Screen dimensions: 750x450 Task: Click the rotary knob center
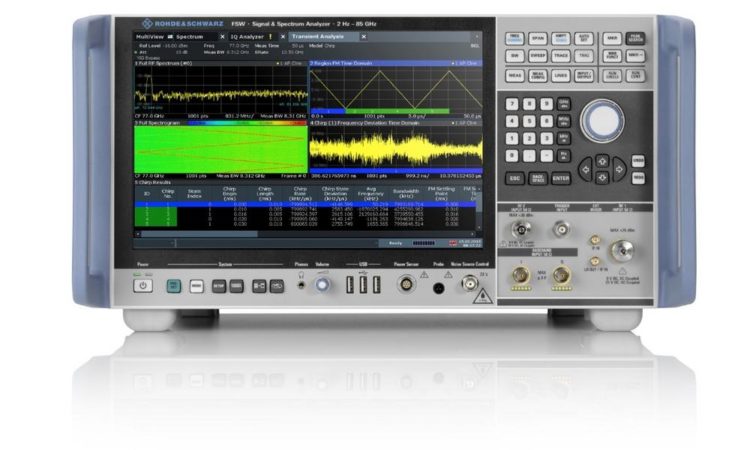pyautogui.click(x=601, y=121)
